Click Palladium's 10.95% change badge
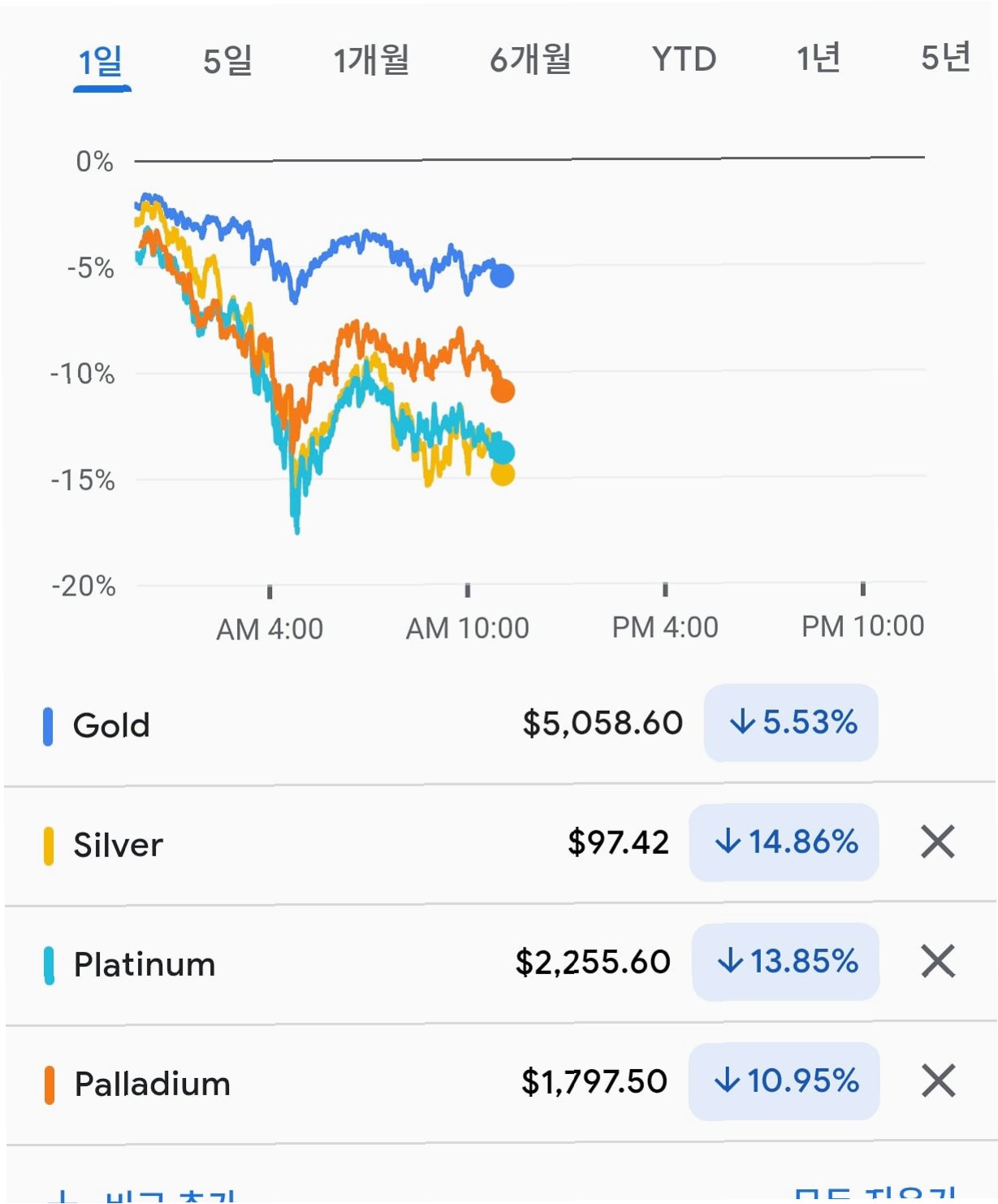 coord(784,1081)
